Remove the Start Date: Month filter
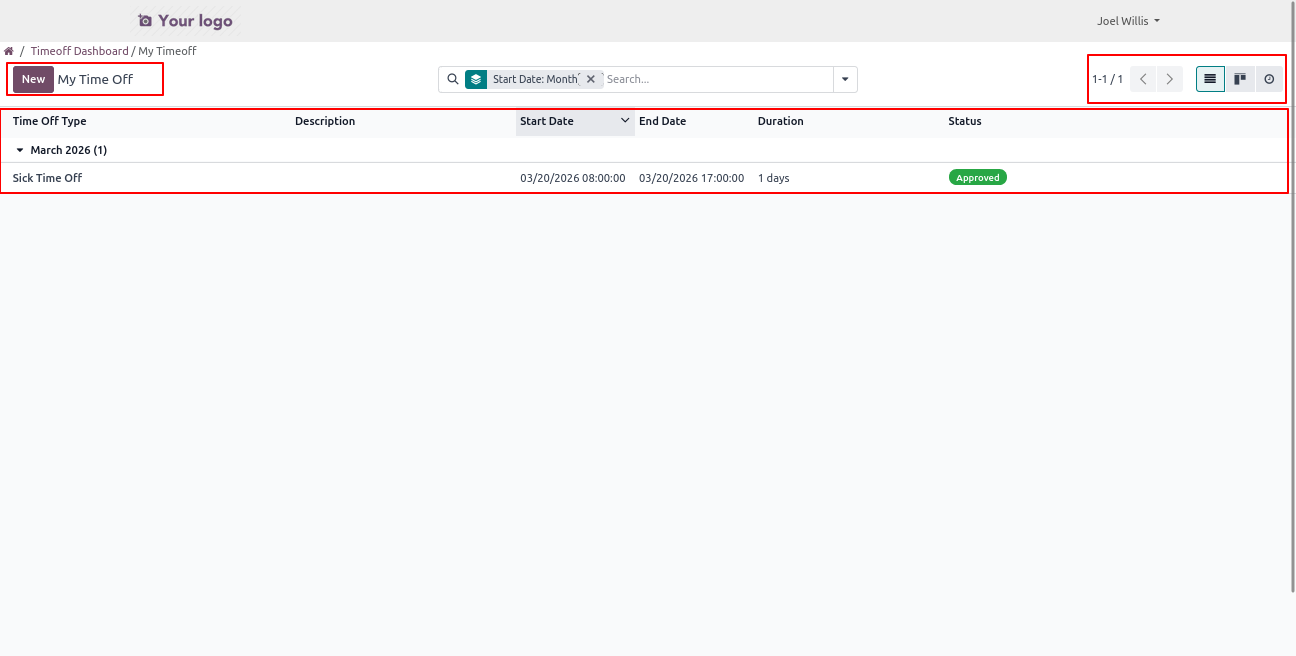Viewport: 1296px width, 656px height. 591,79
